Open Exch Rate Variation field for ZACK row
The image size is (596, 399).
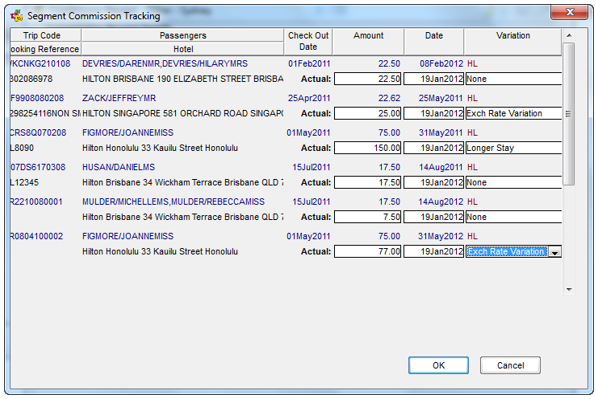[514, 113]
